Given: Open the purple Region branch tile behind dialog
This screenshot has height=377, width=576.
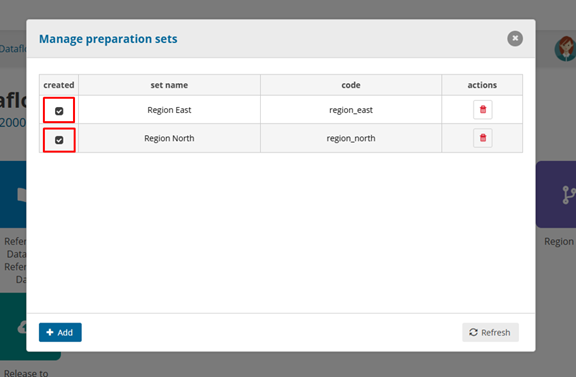Looking at the screenshot, I should click(556, 194).
